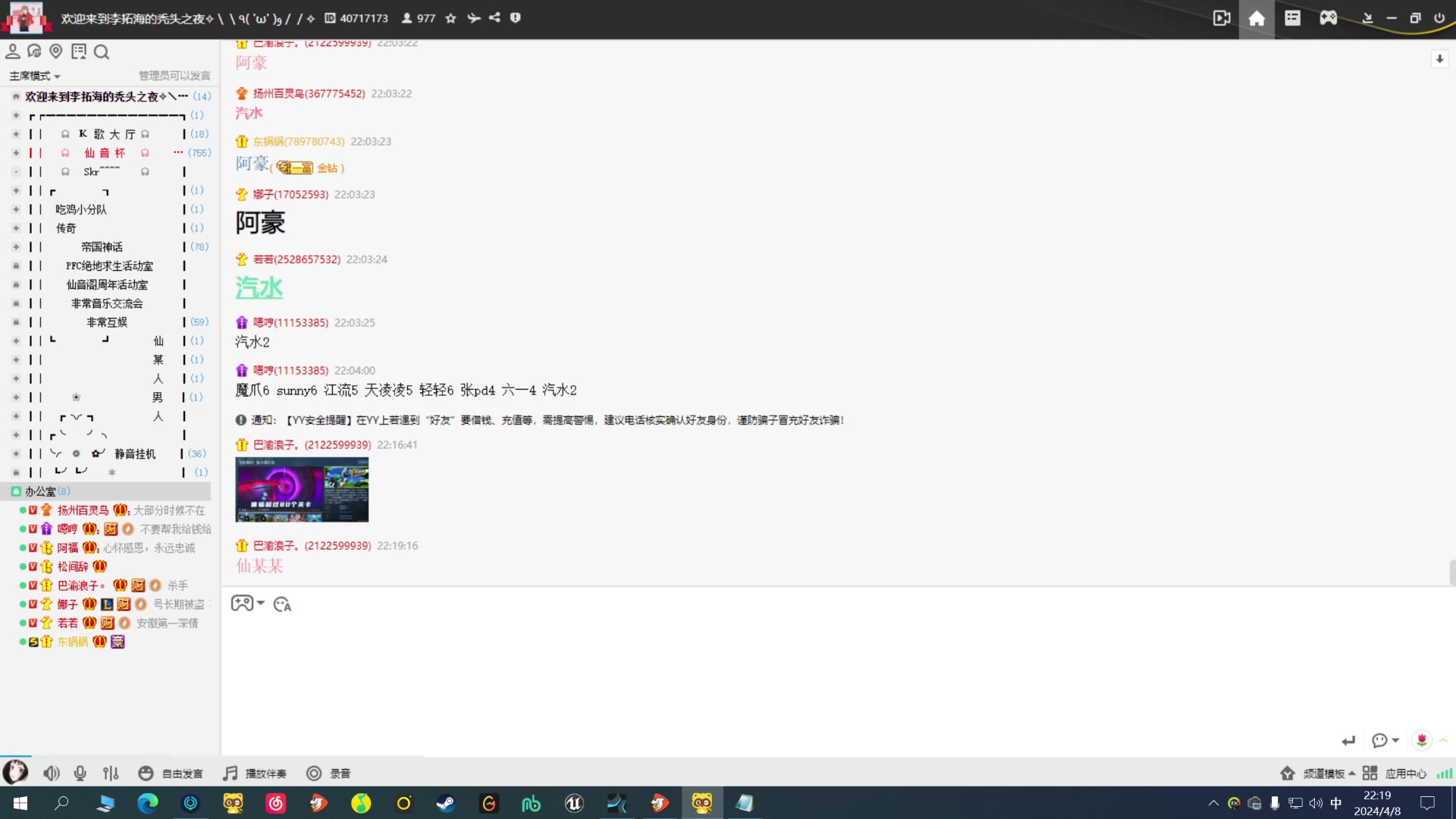The width and height of the screenshot is (1456, 819).
Task: Toggle the microphone icon
Action: coord(80,773)
